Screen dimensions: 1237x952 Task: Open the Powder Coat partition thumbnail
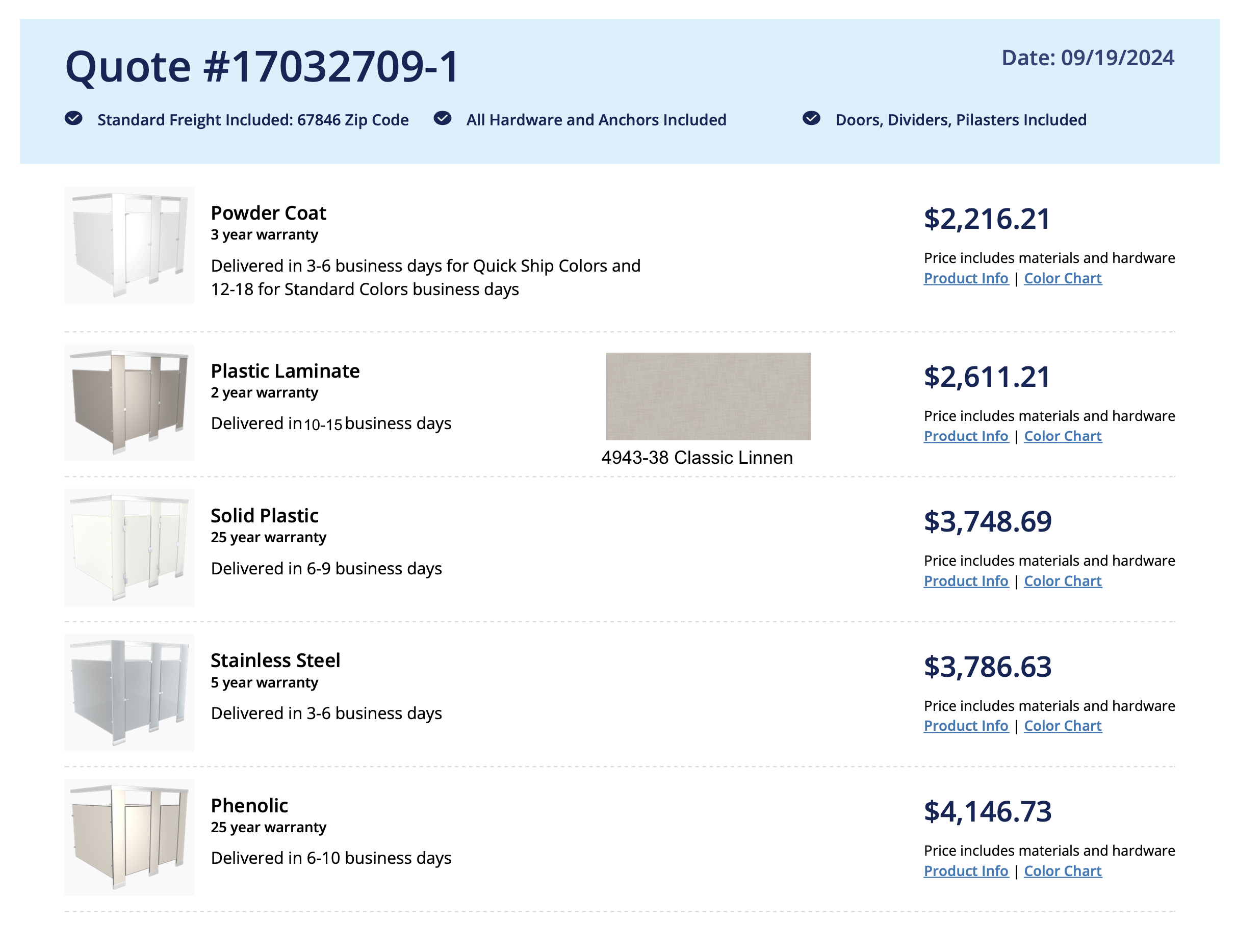[129, 245]
